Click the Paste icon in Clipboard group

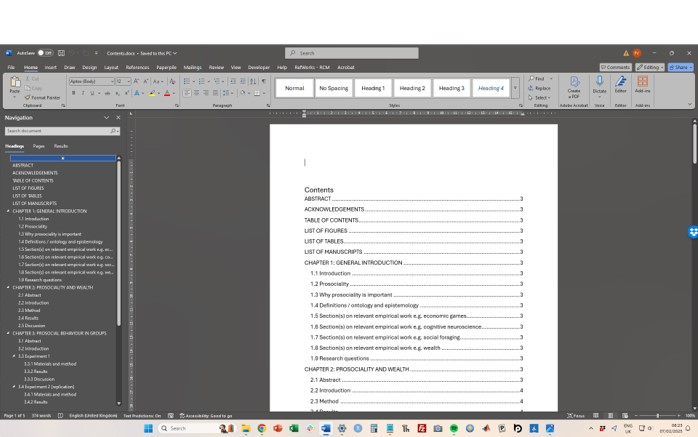pos(14,87)
